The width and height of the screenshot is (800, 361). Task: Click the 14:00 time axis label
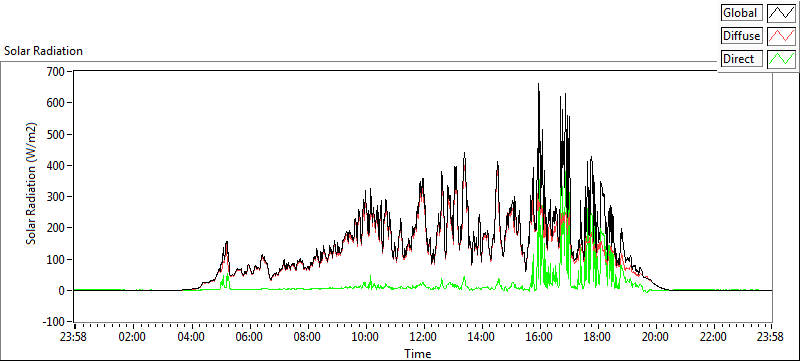pyautogui.click(x=482, y=337)
